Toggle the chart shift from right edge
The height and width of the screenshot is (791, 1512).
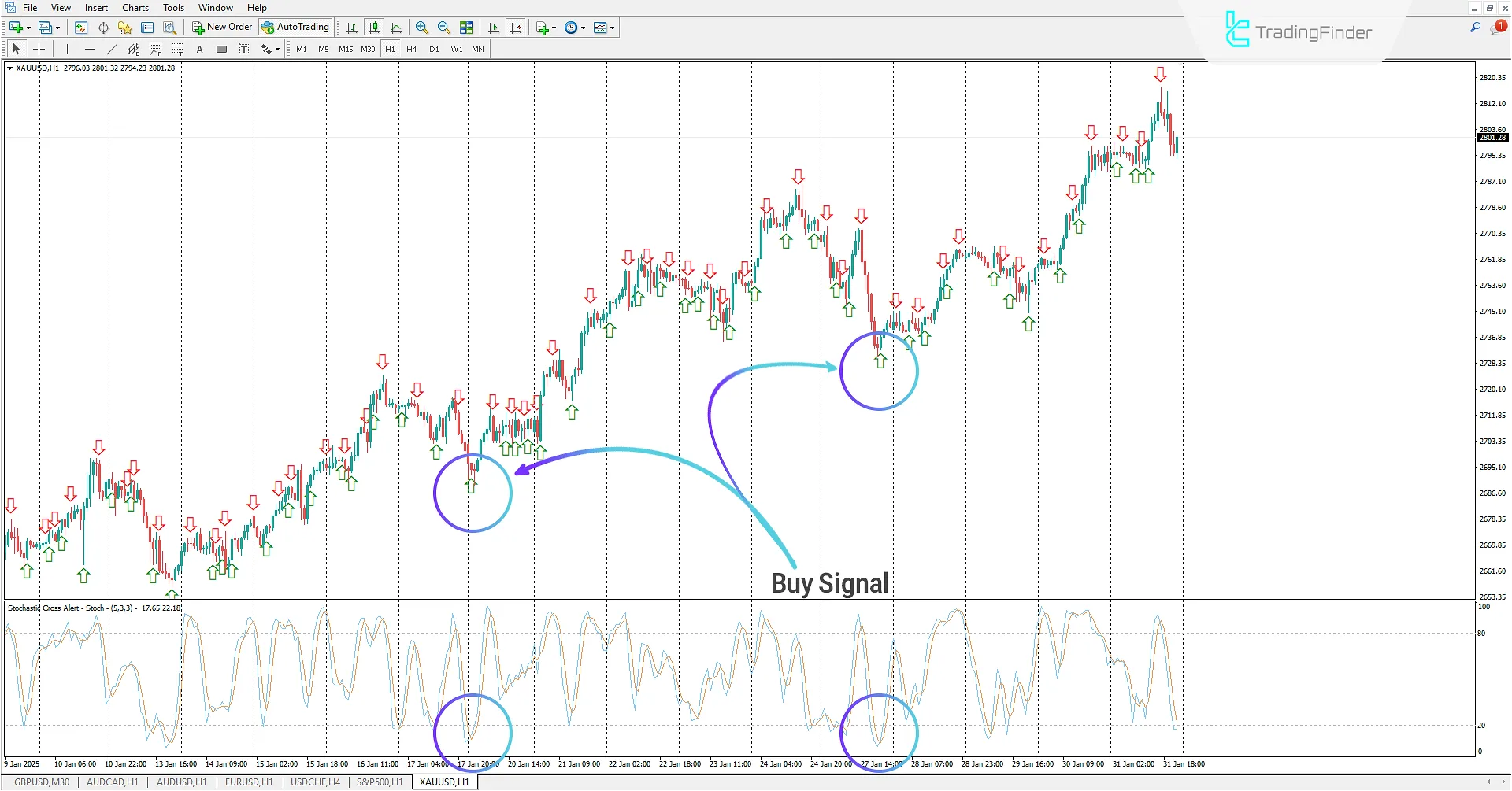517,28
